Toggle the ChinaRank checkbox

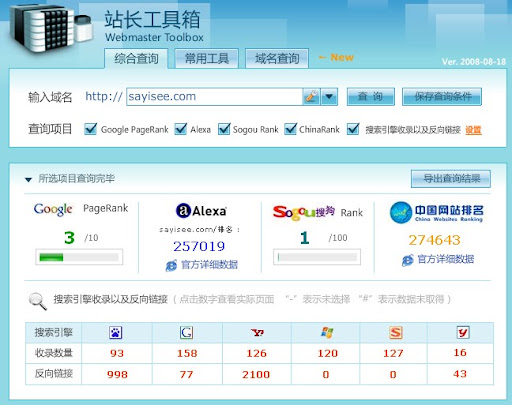tap(290, 129)
